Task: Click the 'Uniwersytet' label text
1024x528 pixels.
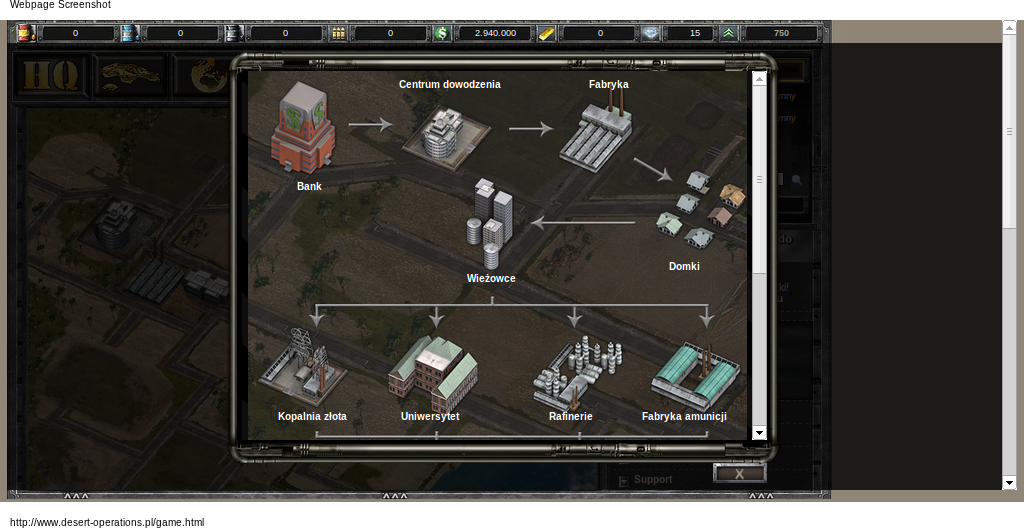Action: tap(430, 416)
